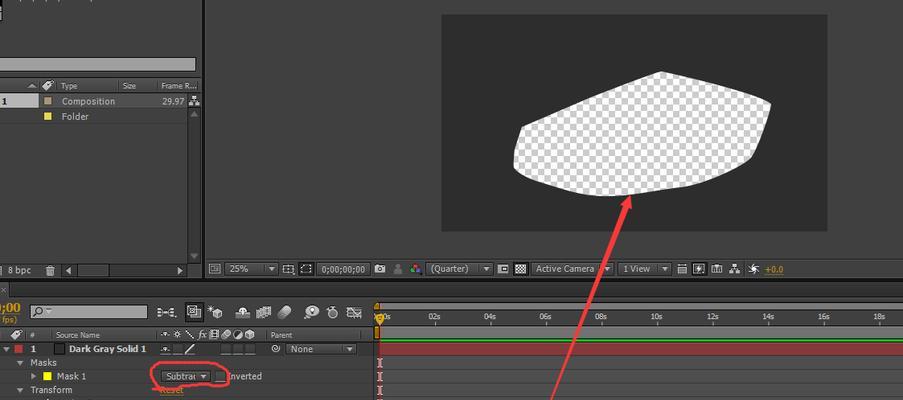903x400 pixels.
Task: Open the Show Channel color icon
Action: coord(415,269)
